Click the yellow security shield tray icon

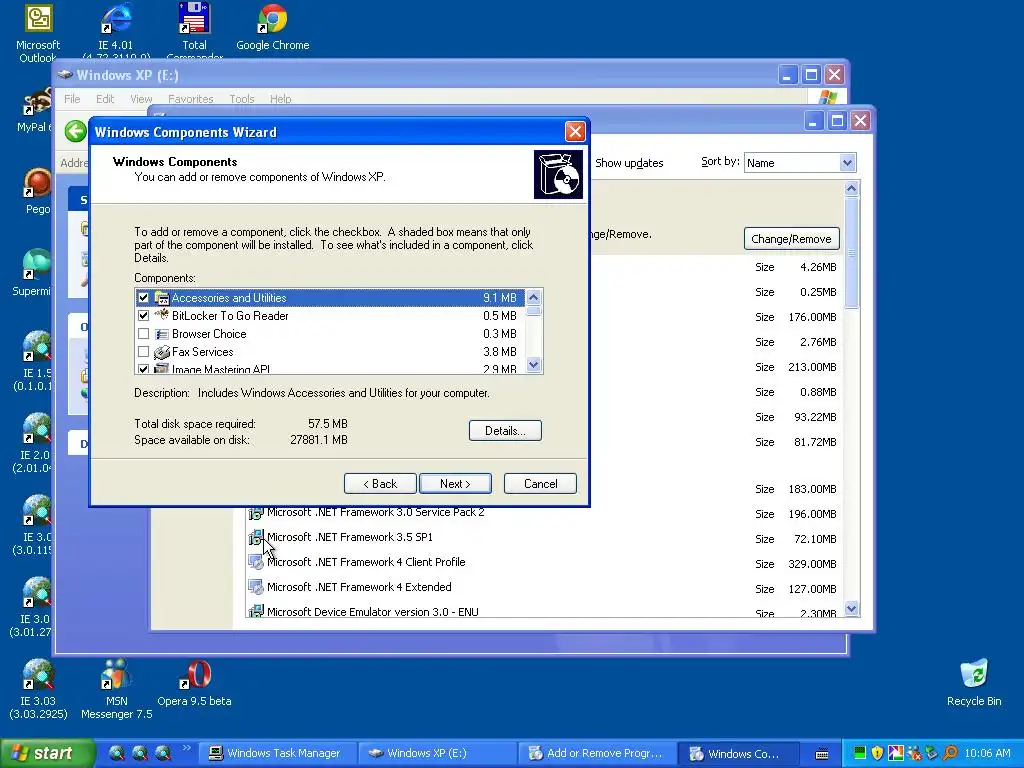tap(877, 753)
